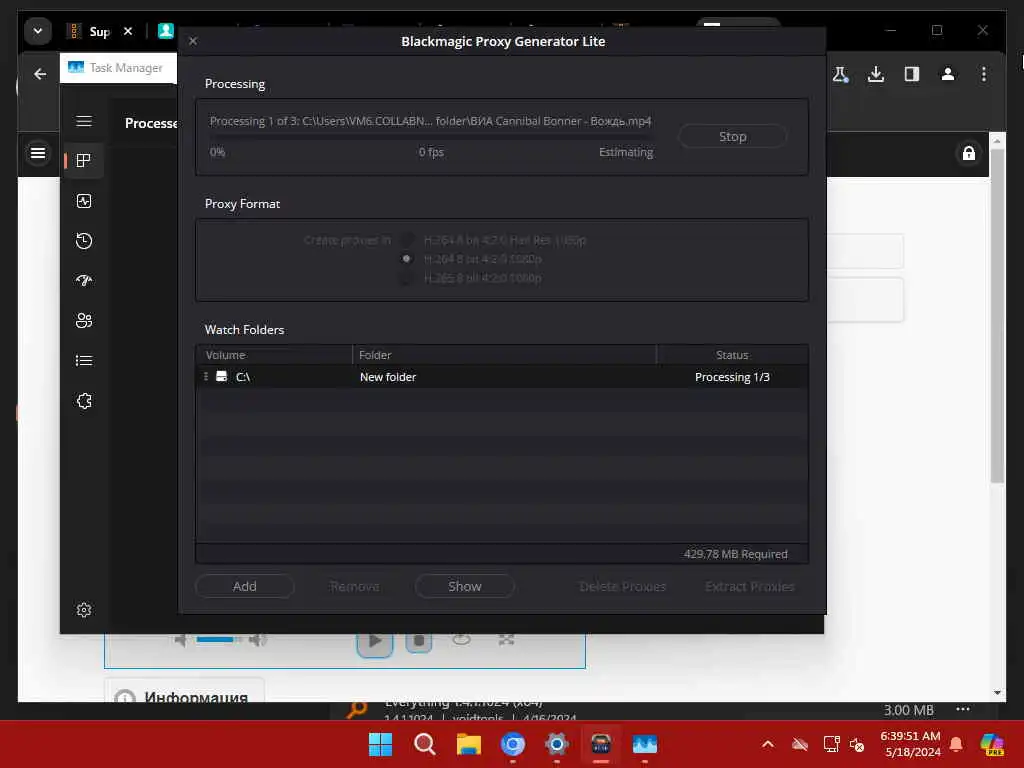Open Task Manager Processes page icon
This screenshot has height=768, width=1024.
click(84, 161)
